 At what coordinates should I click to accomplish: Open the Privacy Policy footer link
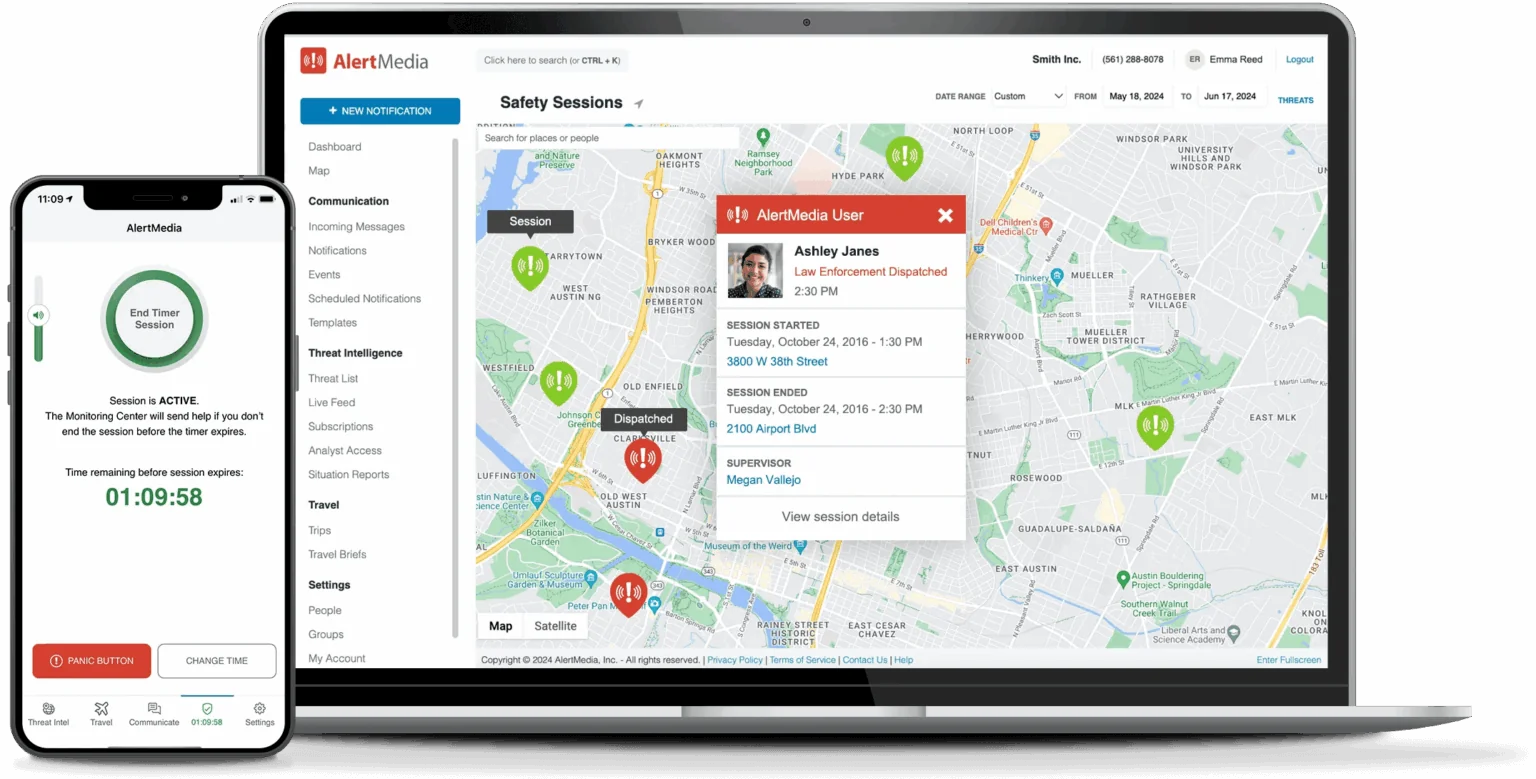735,660
